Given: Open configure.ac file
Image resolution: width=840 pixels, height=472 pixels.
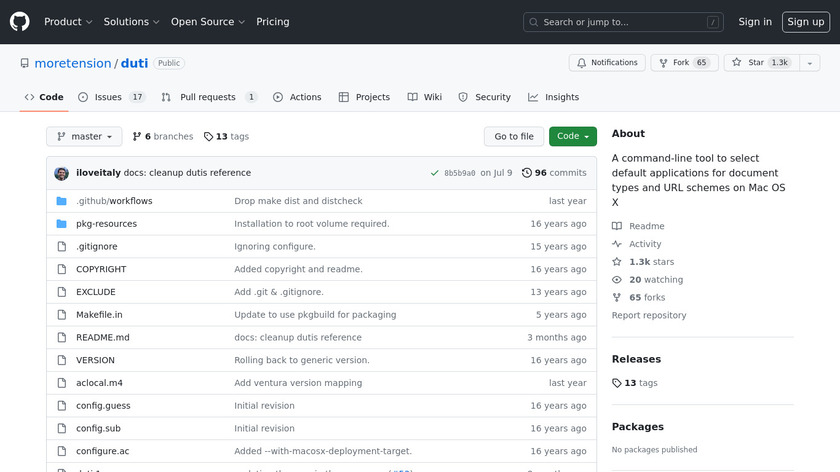Looking at the screenshot, I should click(102, 451).
